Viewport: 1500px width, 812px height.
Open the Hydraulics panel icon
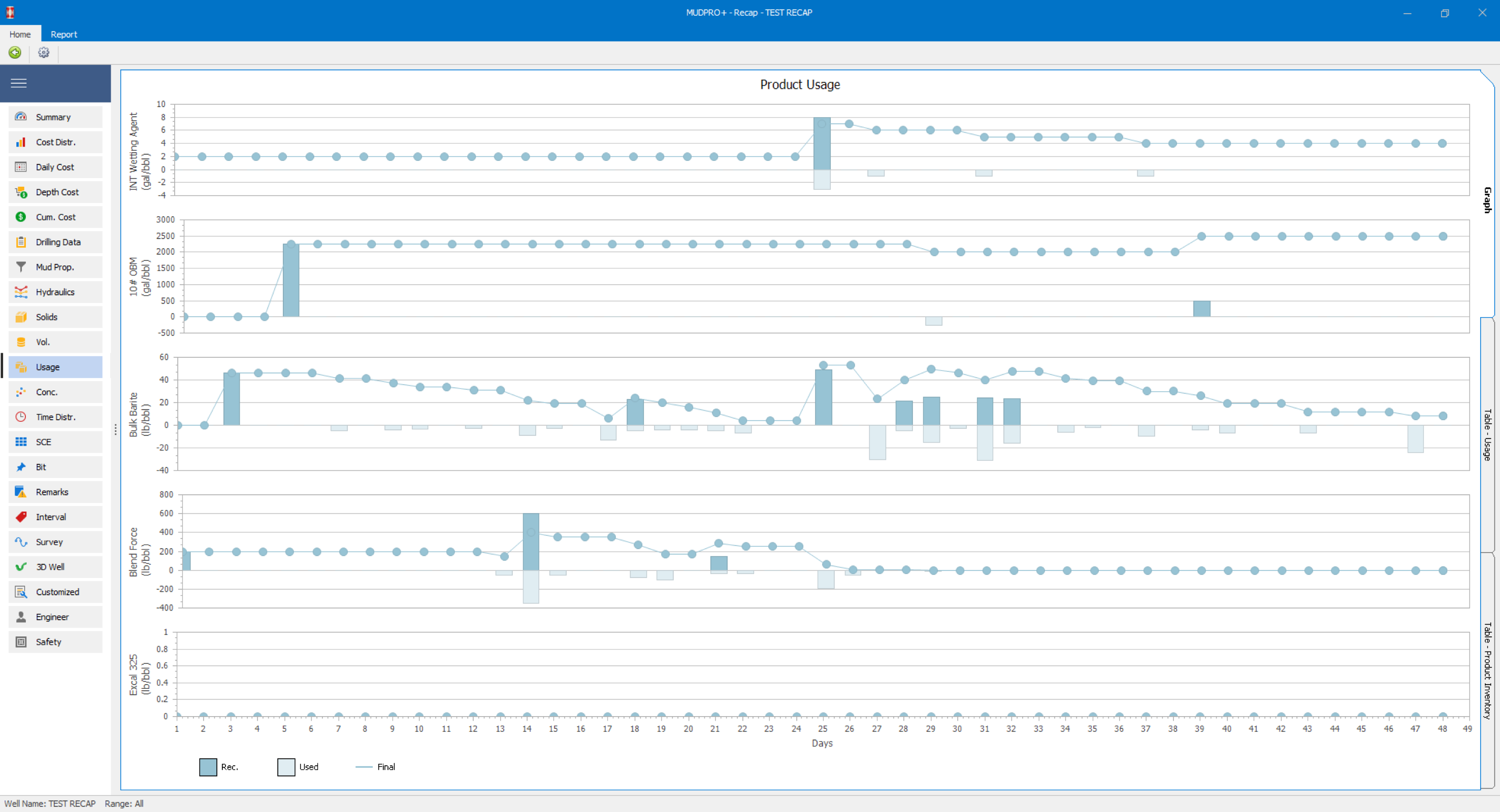[x=21, y=292]
